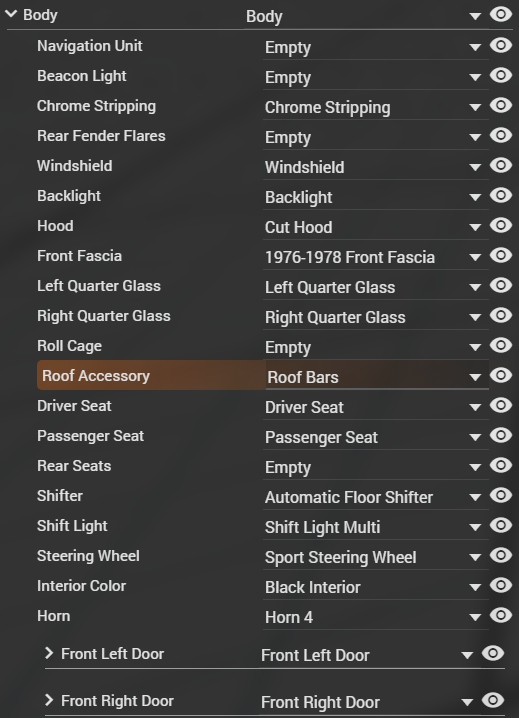This screenshot has width=519, height=718.
Task: Open Interior Color dropdown
Action: [x=475, y=587]
